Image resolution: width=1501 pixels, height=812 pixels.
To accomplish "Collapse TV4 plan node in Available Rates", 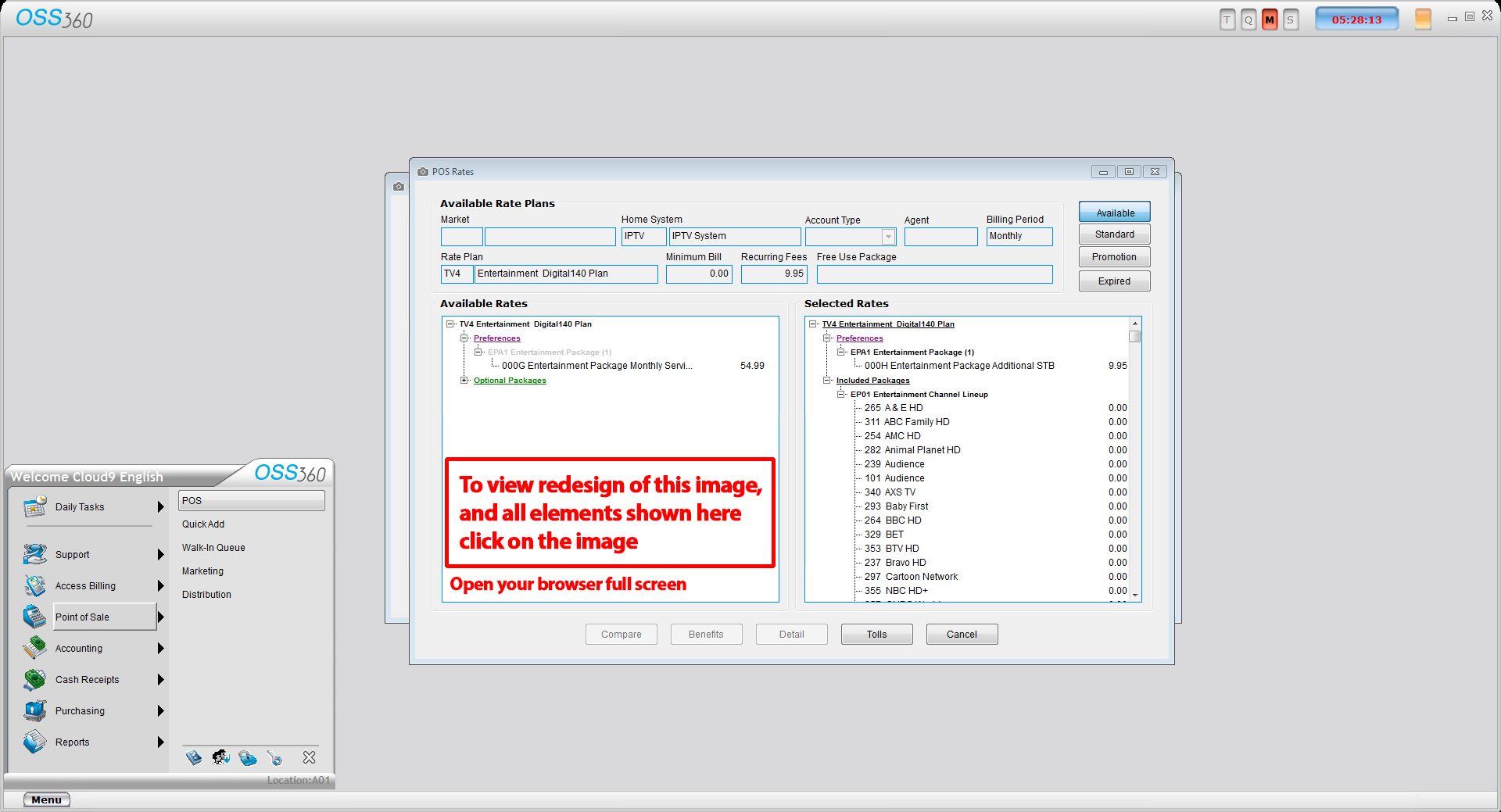I will 450,324.
